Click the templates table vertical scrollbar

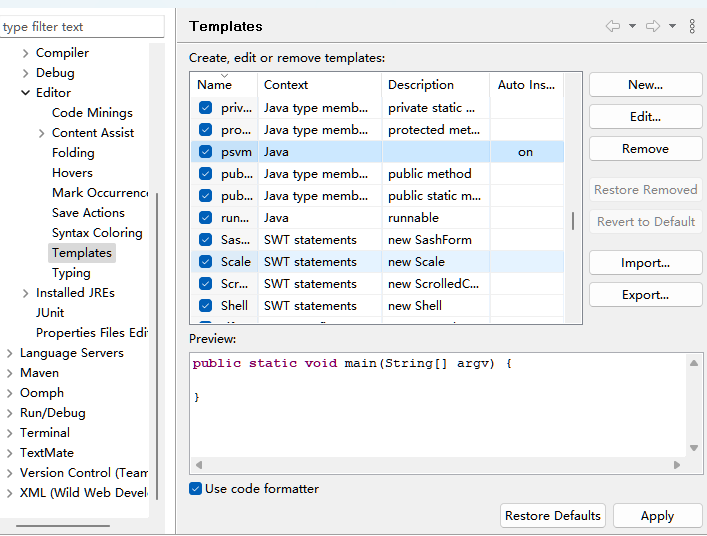[x=573, y=220]
